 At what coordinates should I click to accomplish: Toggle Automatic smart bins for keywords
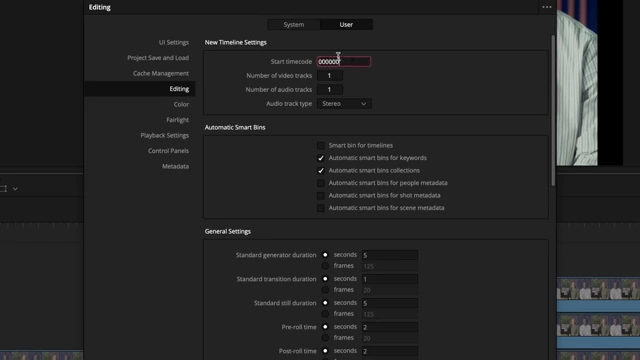tap(321, 158)
